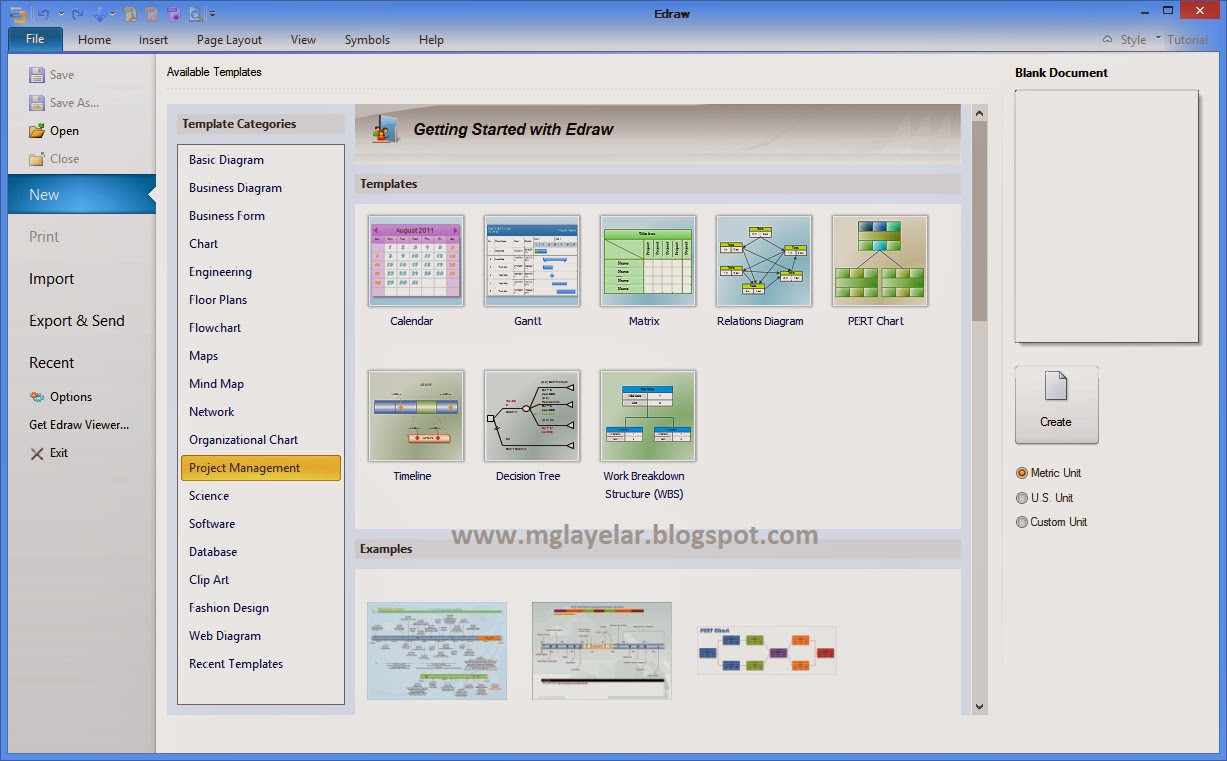Click the pink document export icon
The height and width of the screenshot is (761, 1227).
pyautogui.click(x=151, y=14)
